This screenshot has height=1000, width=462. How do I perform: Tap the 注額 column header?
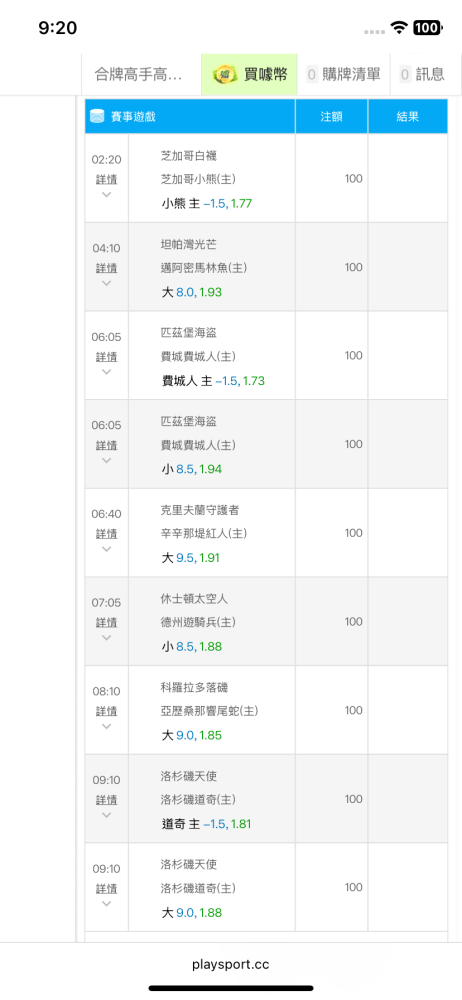(x=332, y=117)
